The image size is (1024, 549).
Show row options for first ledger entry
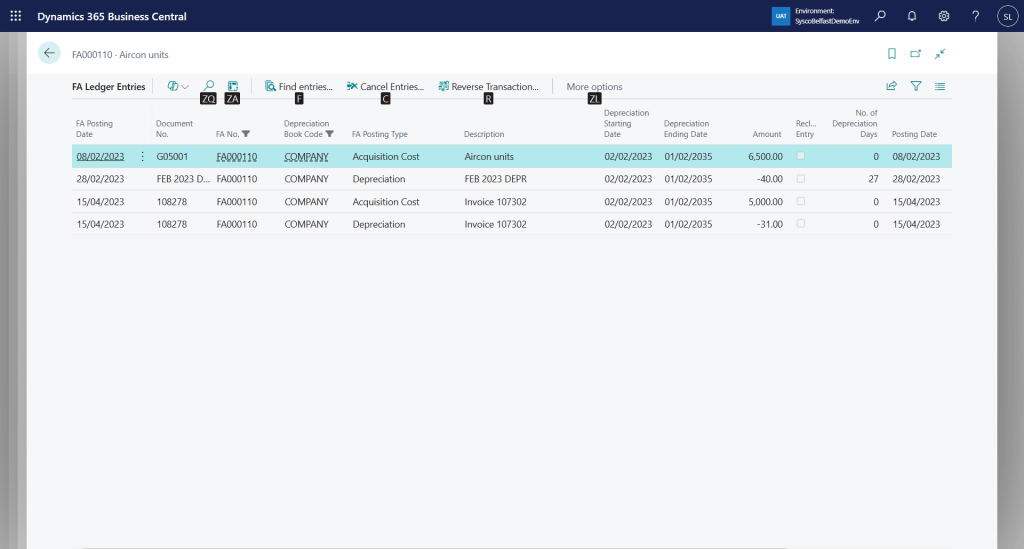(142, 157)
